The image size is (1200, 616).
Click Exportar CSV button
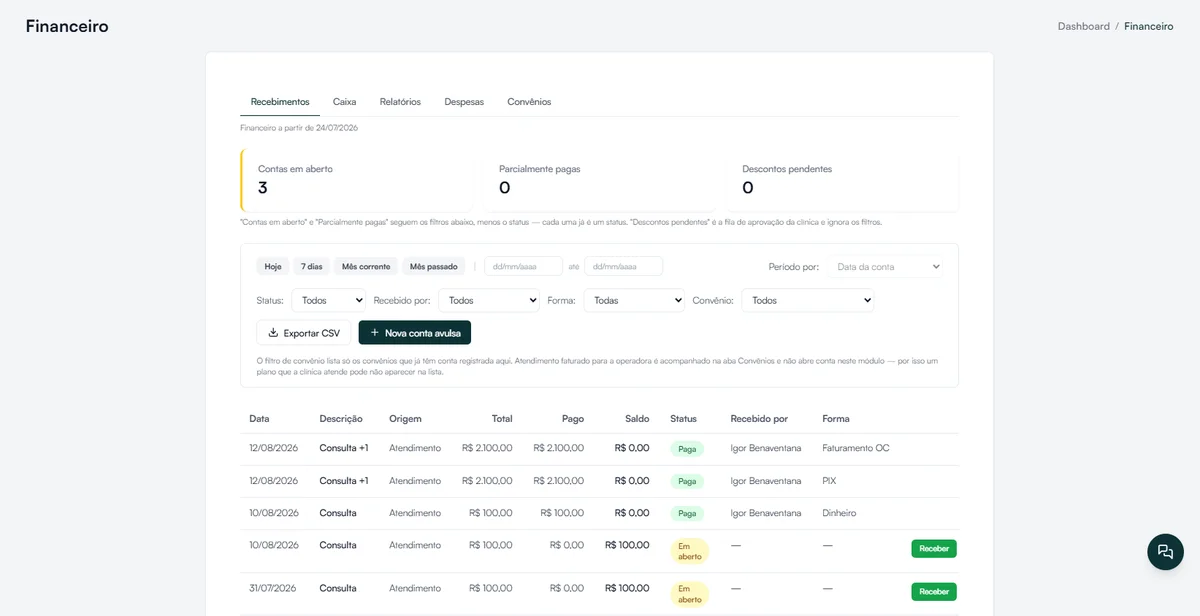[x=304, y=333]
